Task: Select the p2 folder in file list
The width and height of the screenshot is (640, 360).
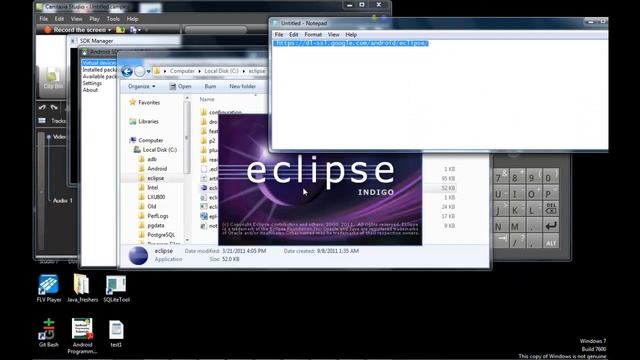Action: pyautogui.click(x=208, y=140)
